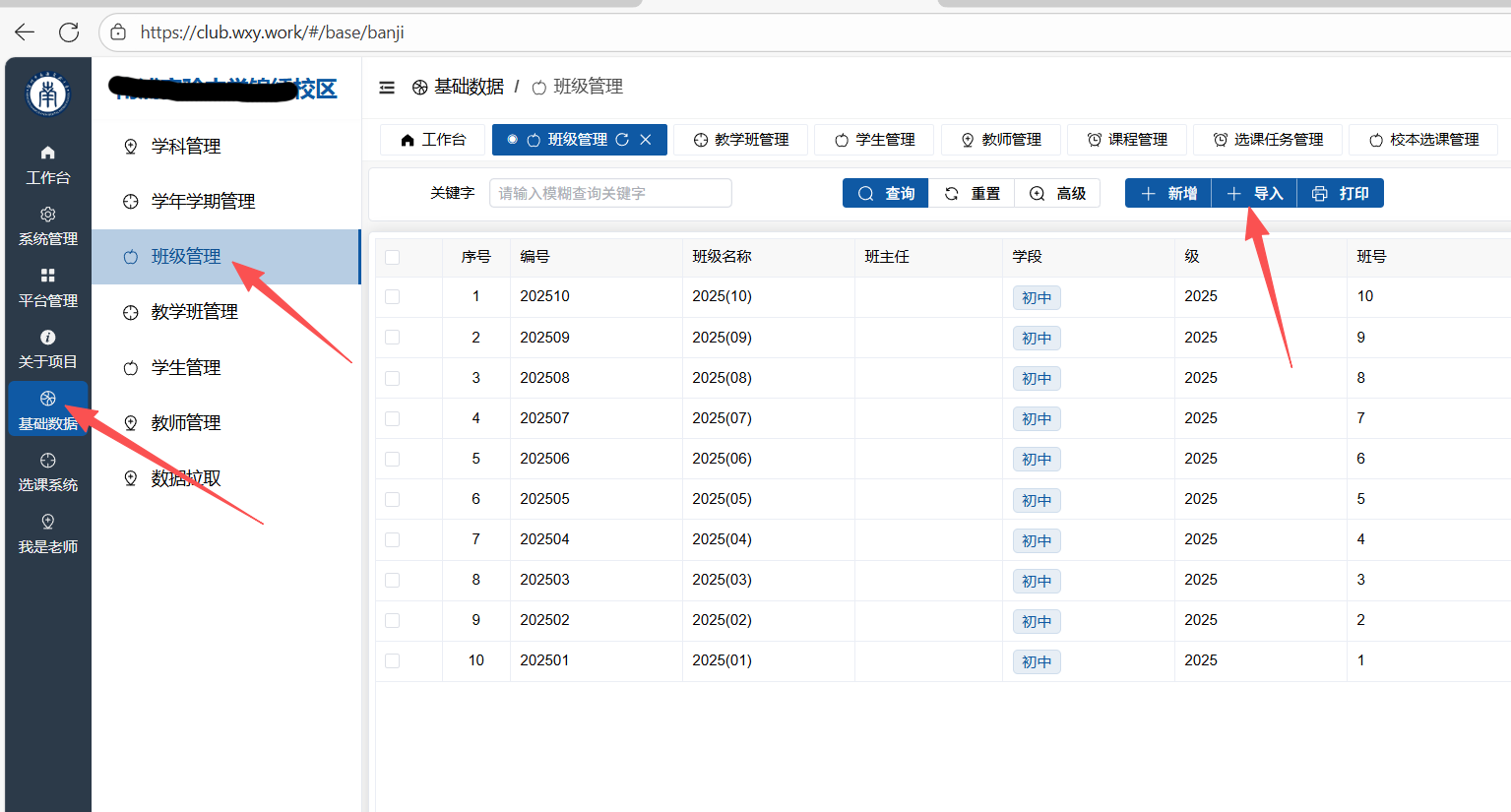Open 学年学期管理 in the submenu
1511x812 pixels.
[x=203, y=202]
